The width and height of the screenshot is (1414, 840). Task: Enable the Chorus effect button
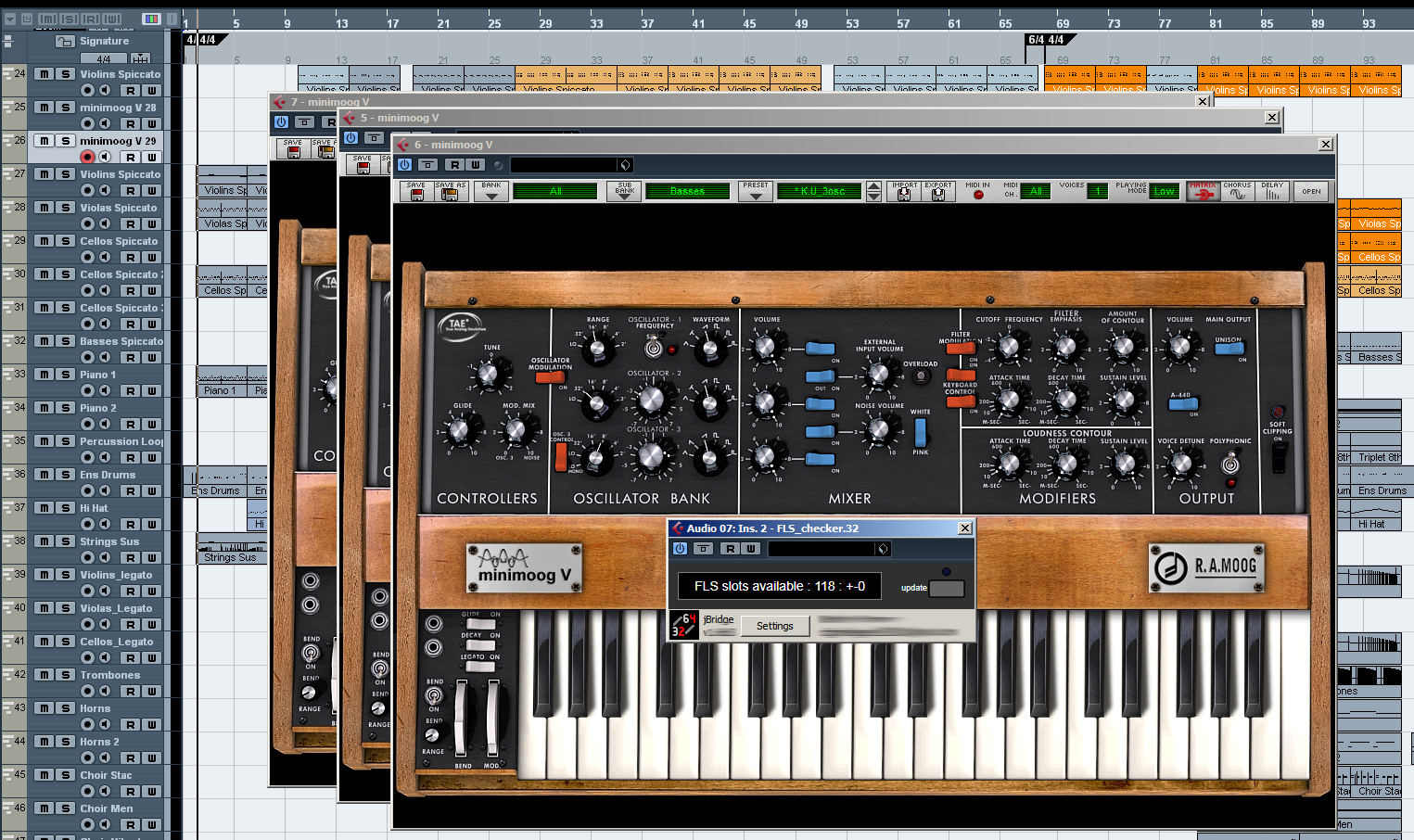1237,191
